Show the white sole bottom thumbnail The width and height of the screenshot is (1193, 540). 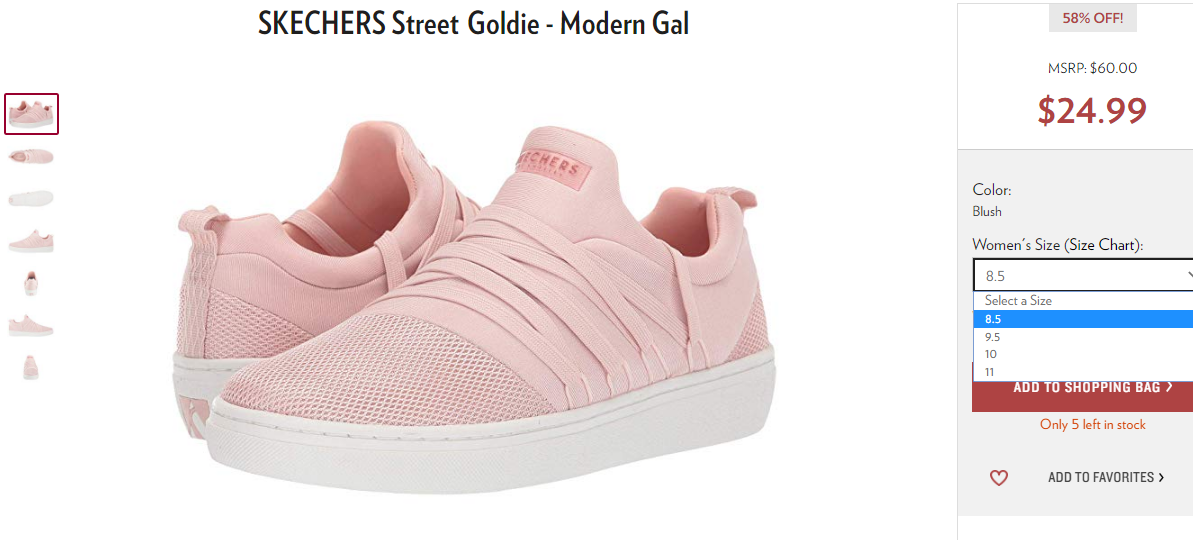point(31,198)
